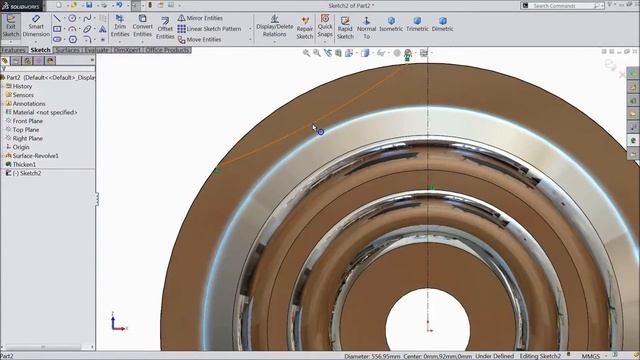The image size is (640, 360).
Task: Open the Evaluate tab
Action: pos(97,50)
